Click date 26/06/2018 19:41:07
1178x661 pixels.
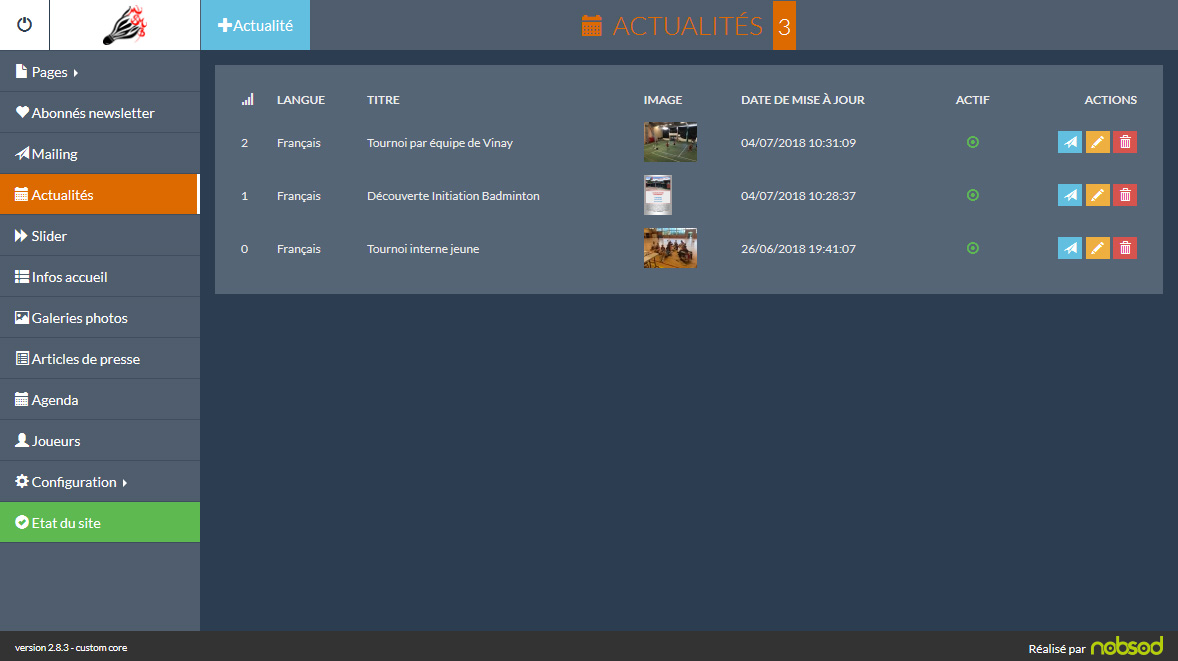(x=798, y=249)
